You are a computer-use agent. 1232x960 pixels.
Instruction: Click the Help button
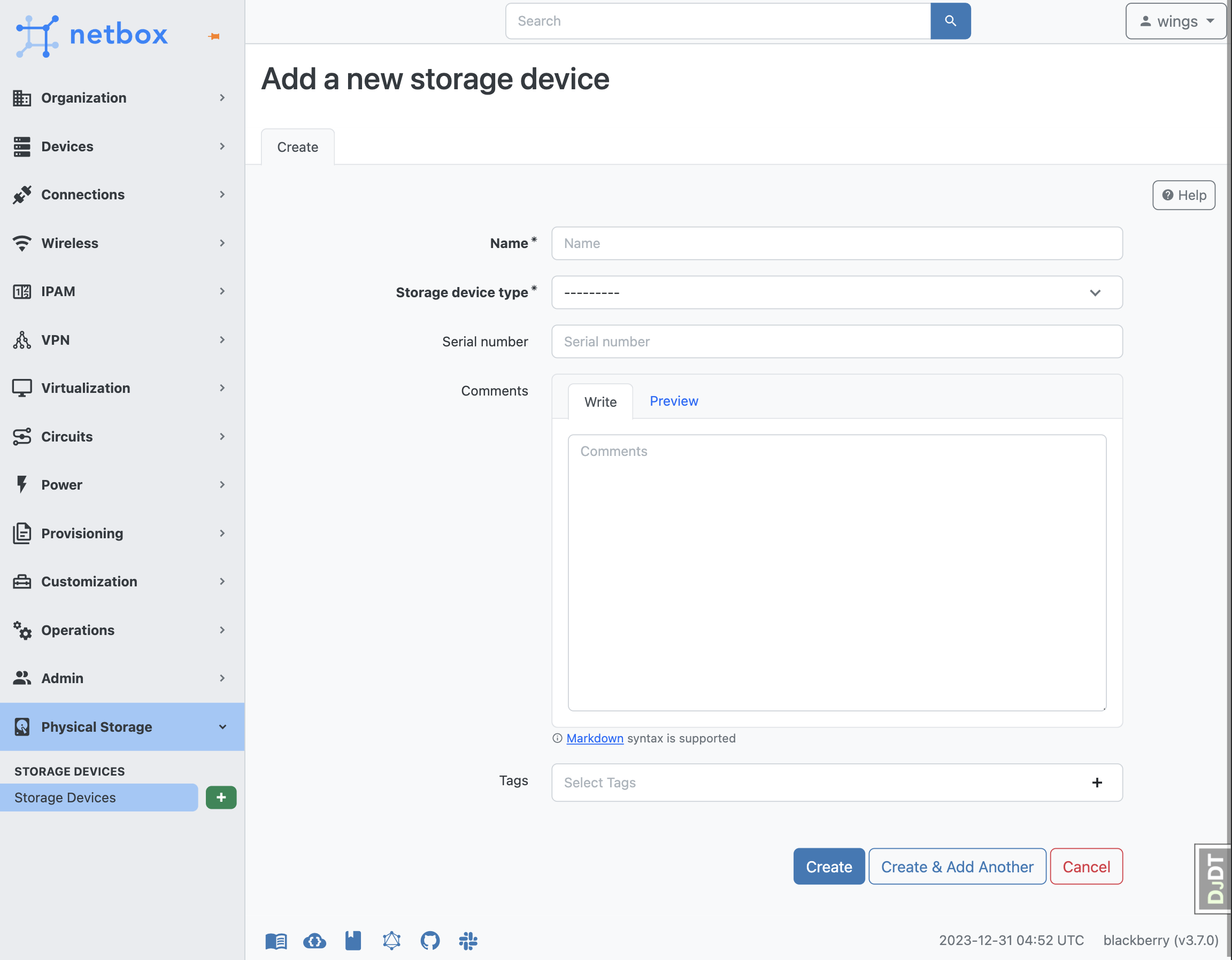pos(1185,195)
